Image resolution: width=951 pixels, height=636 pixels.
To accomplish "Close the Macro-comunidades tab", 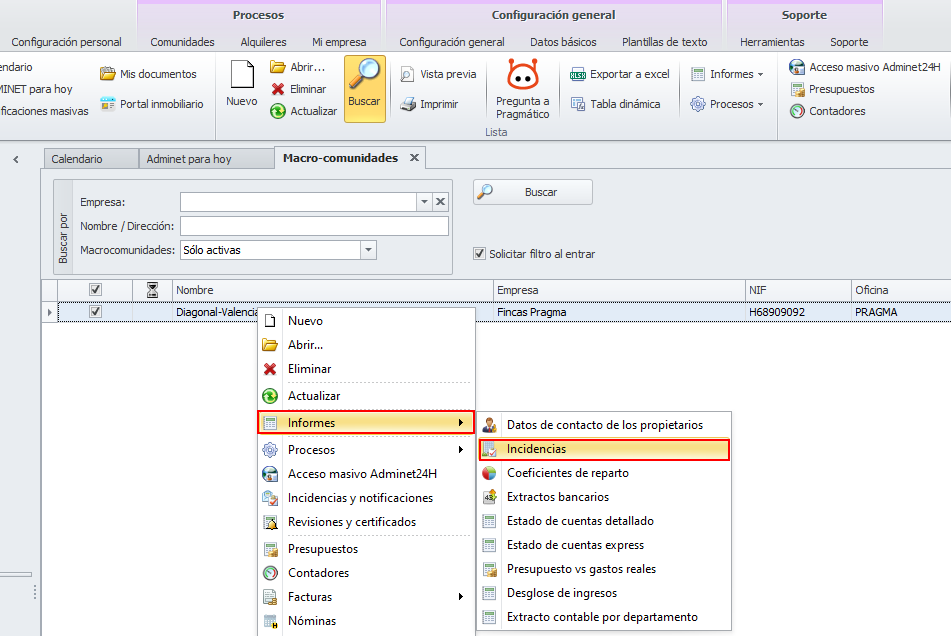I will coord(414,158).
